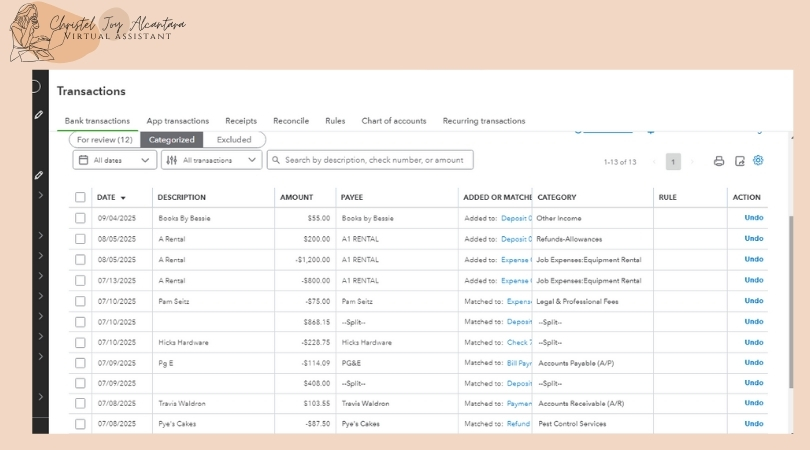Open the Chart of accounts tab

[394, 121]
